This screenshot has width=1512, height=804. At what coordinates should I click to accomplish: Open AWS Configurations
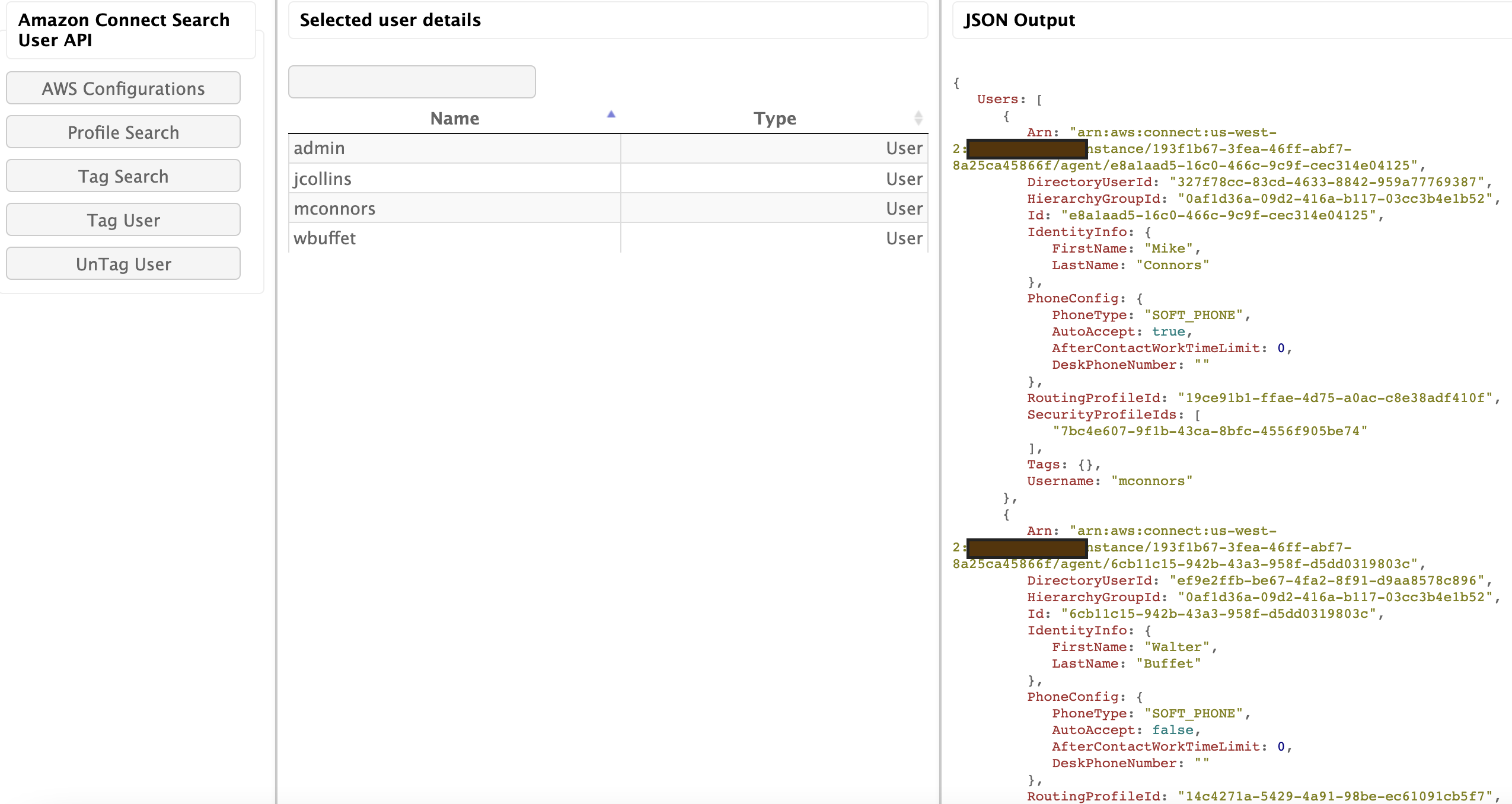coord(123,88)
